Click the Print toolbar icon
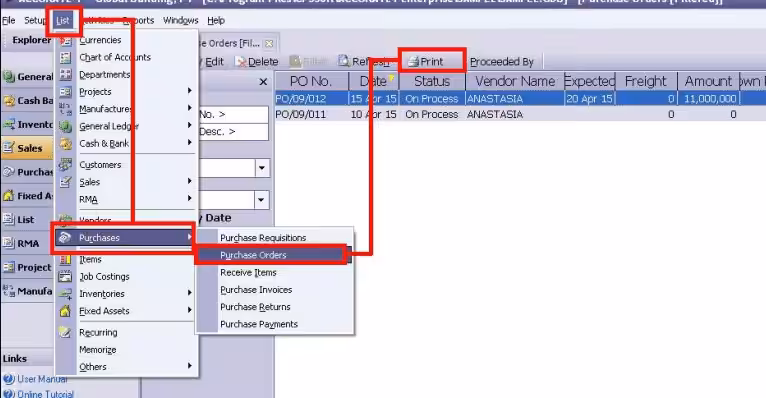Viewport: 766px width, 398px height. pyautogui.click(x=413, y=62)
